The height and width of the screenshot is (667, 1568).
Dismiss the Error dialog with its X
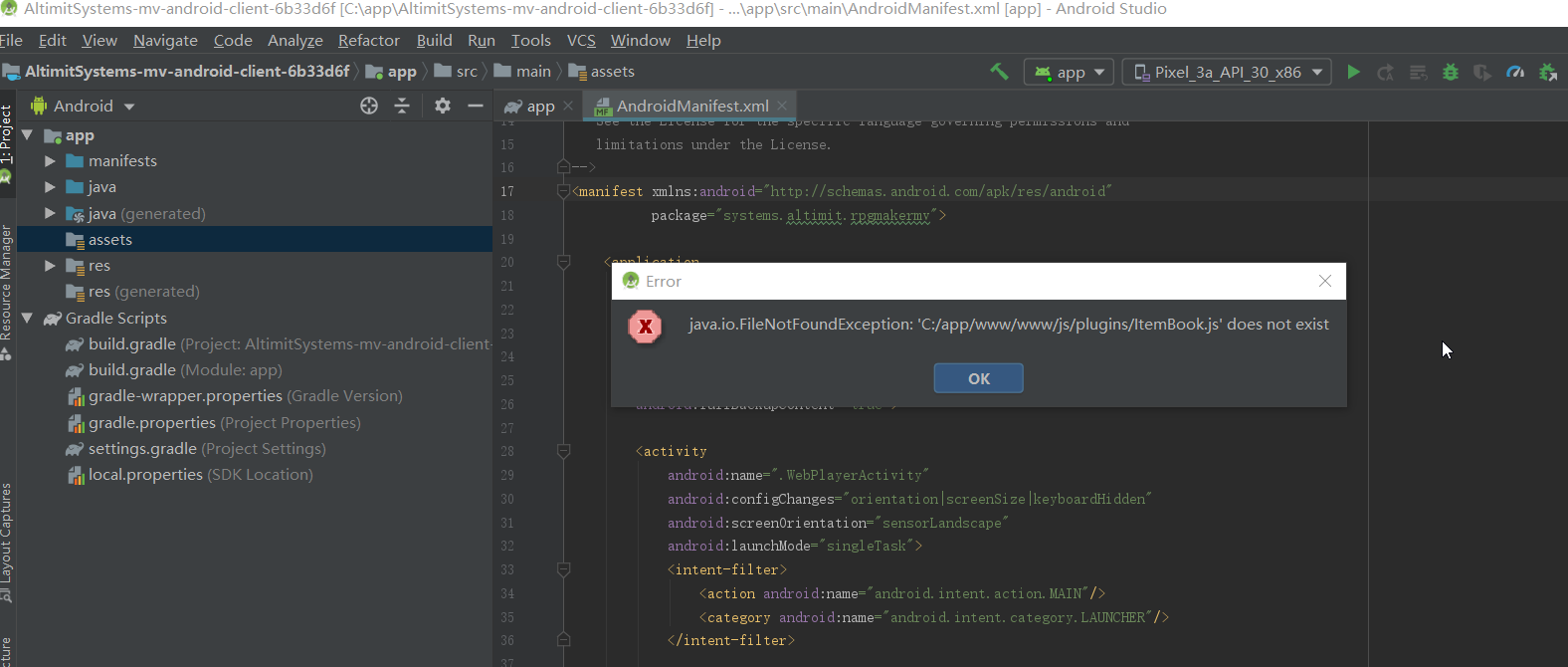coord(1325,281)
